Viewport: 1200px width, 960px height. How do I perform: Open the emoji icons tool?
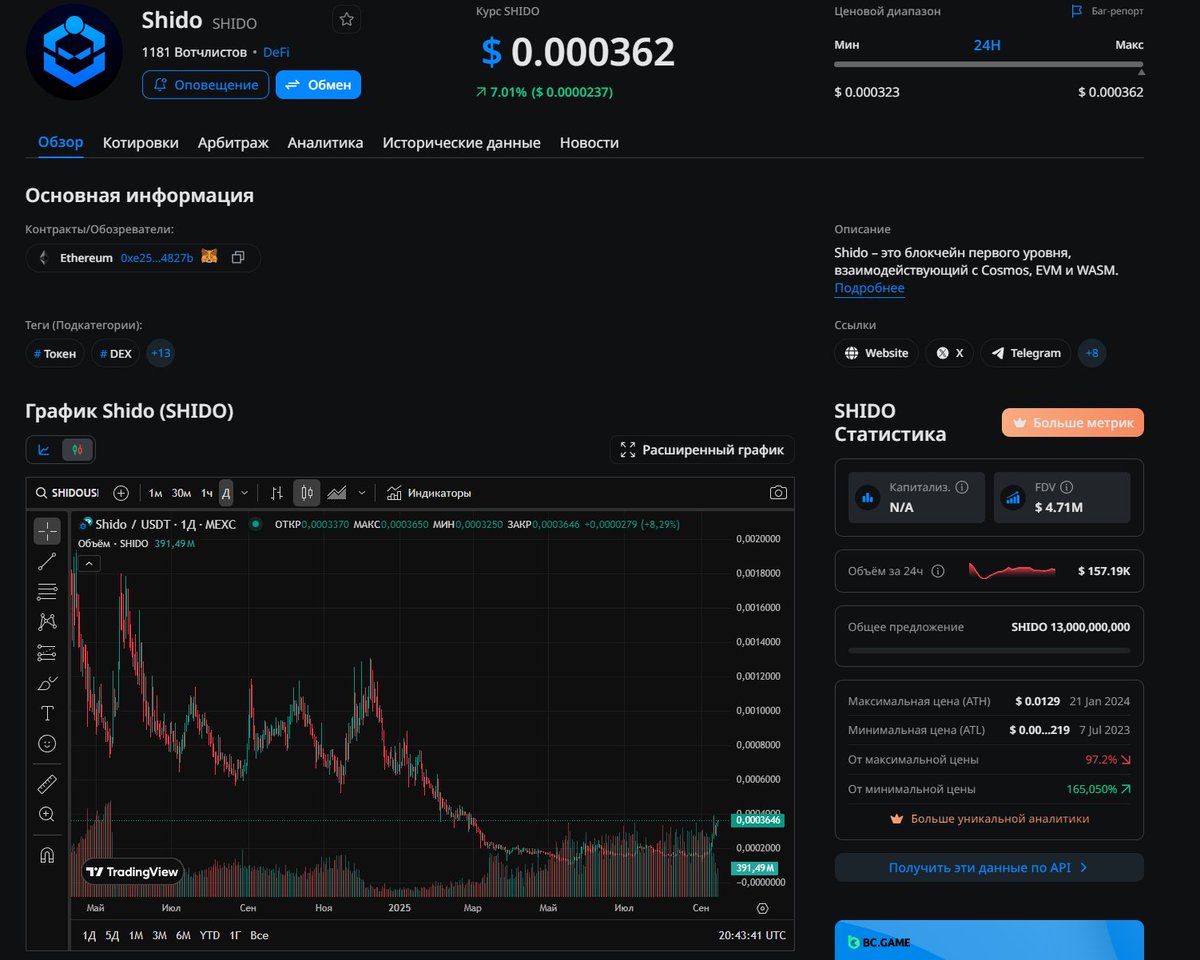pos(47,744)
